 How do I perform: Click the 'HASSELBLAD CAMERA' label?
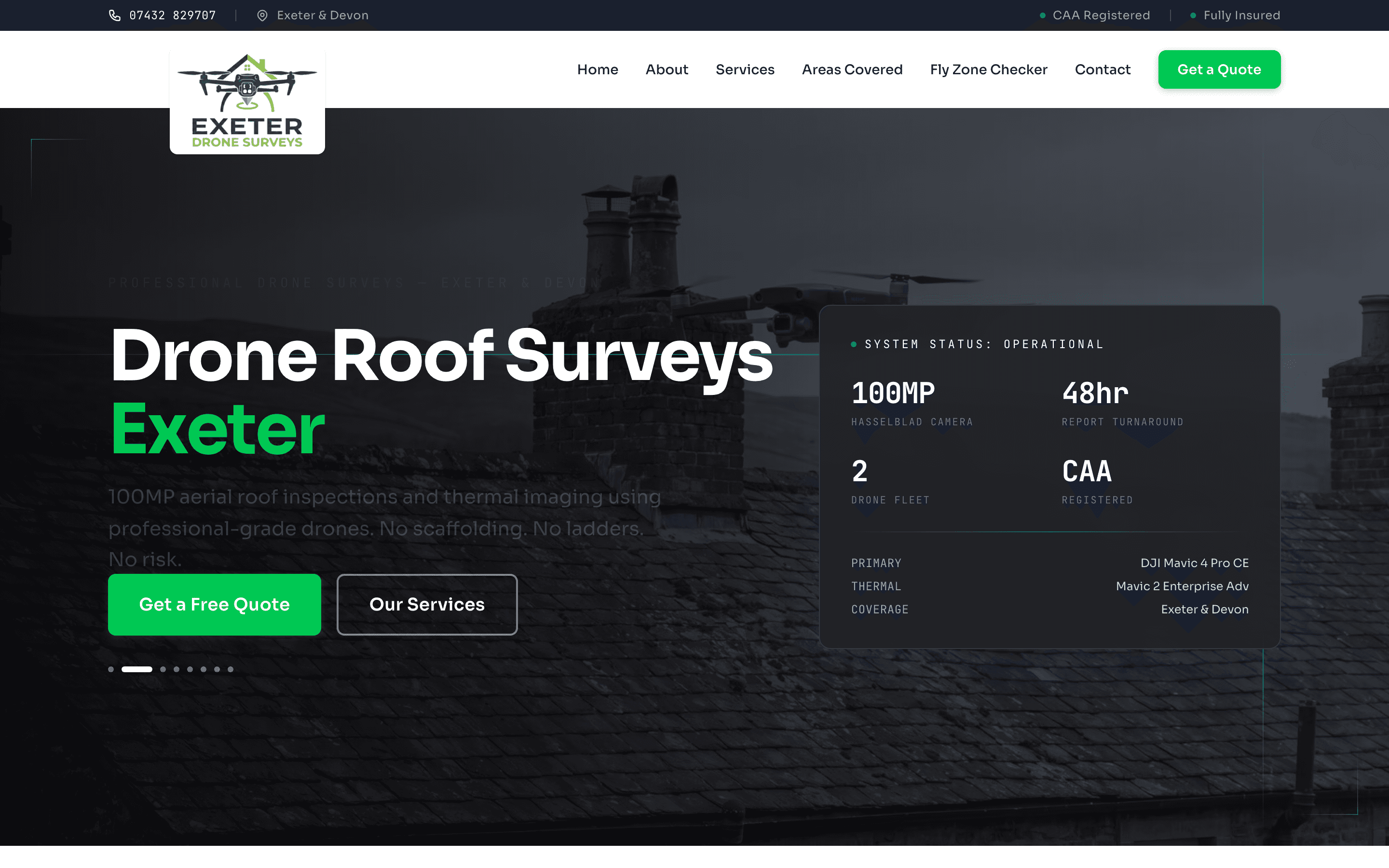[x=912, y=422]
